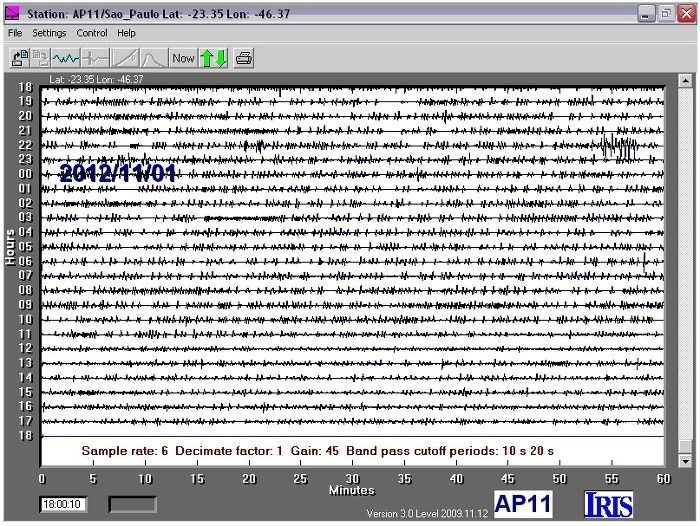
Task: Click the open file toolbar icon
Action: [20, 58]
